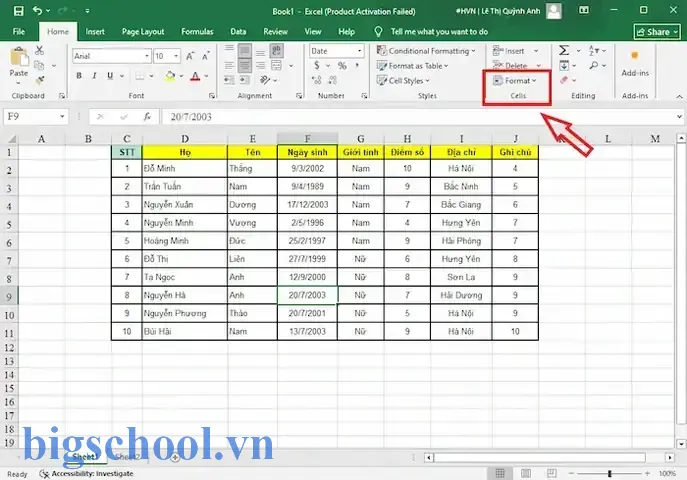The height and width of the screenshot is (480, 687).
Task: Click the Sort & Filter A-Z icon
Action: pos(594,50)
